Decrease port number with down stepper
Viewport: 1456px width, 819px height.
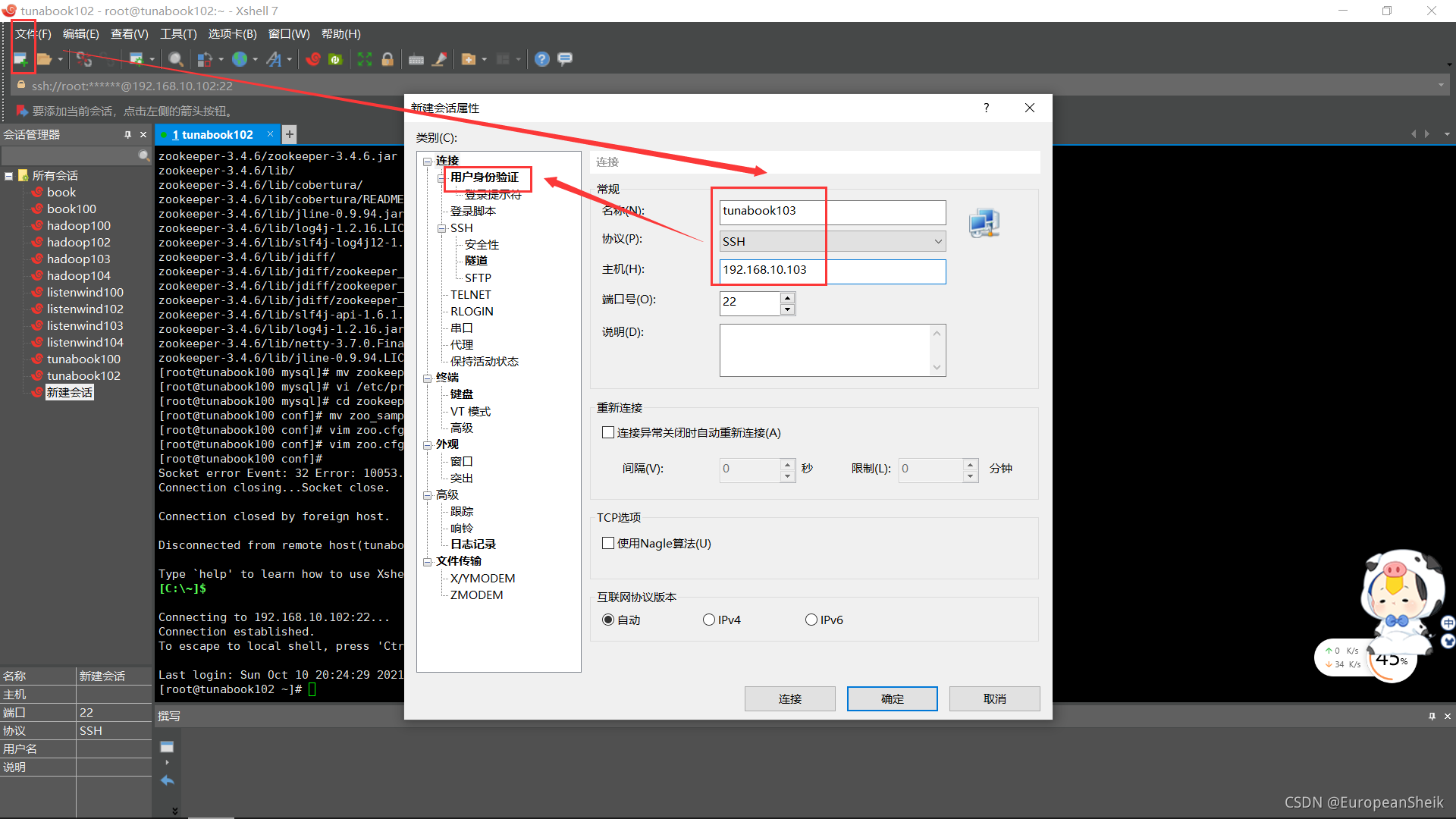[x=787, y=309]
